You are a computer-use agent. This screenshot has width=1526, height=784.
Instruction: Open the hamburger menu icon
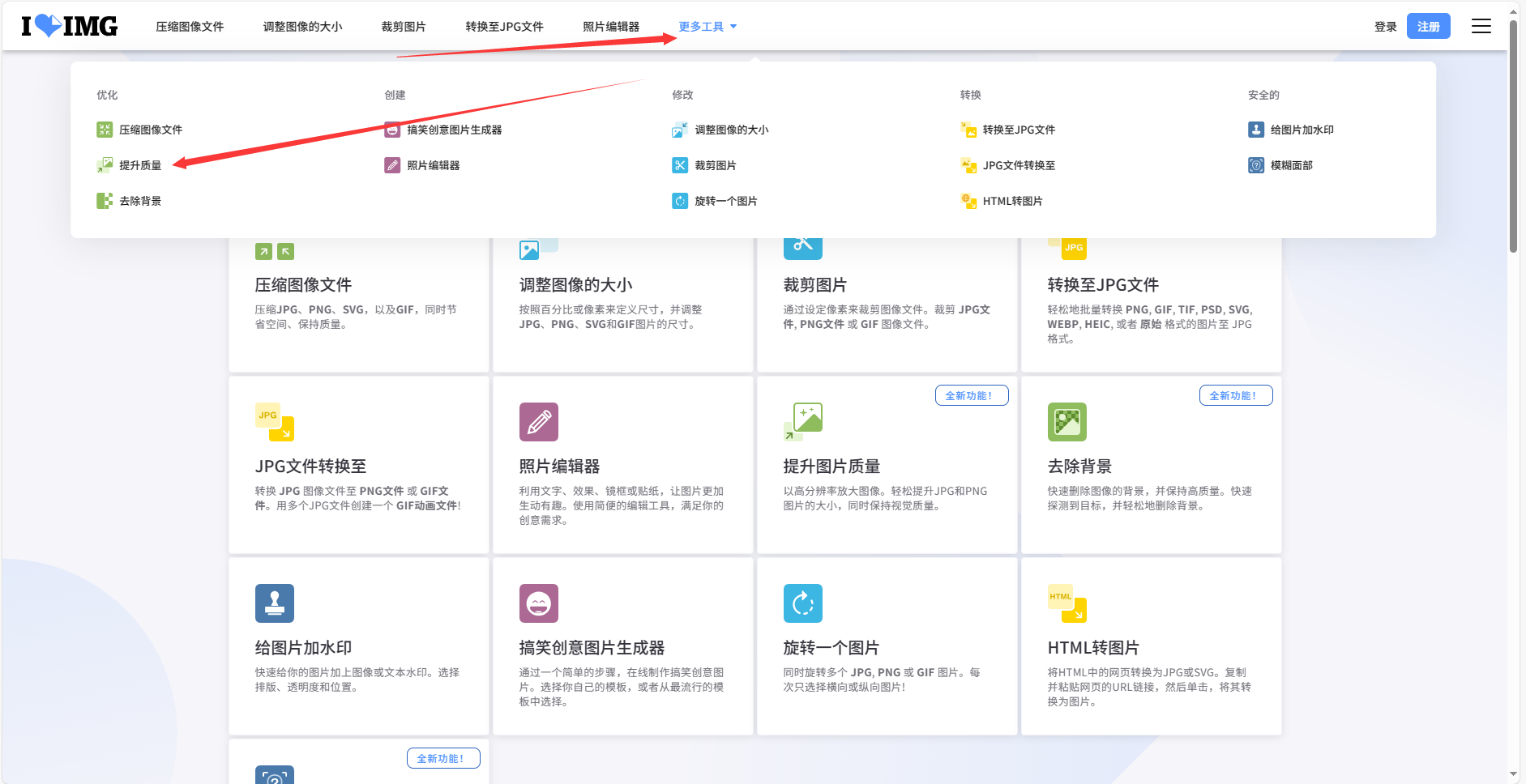tap(1481, 26)
